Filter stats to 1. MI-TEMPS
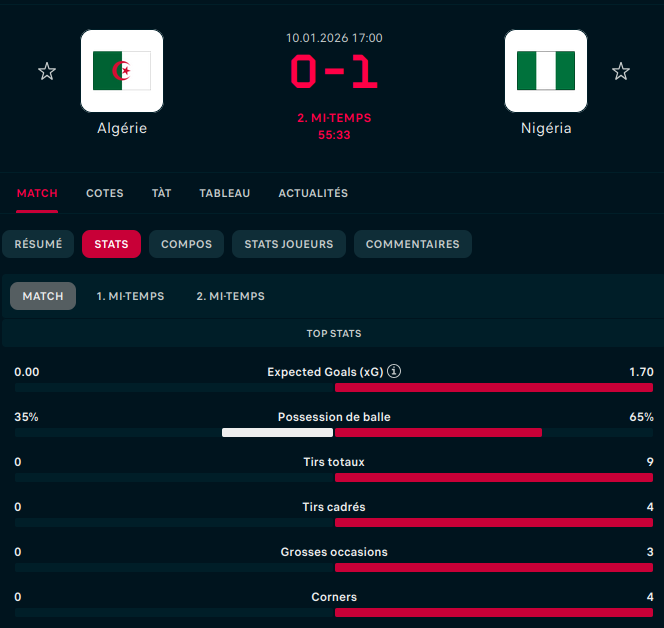664x628 pixels. point(130,296)
